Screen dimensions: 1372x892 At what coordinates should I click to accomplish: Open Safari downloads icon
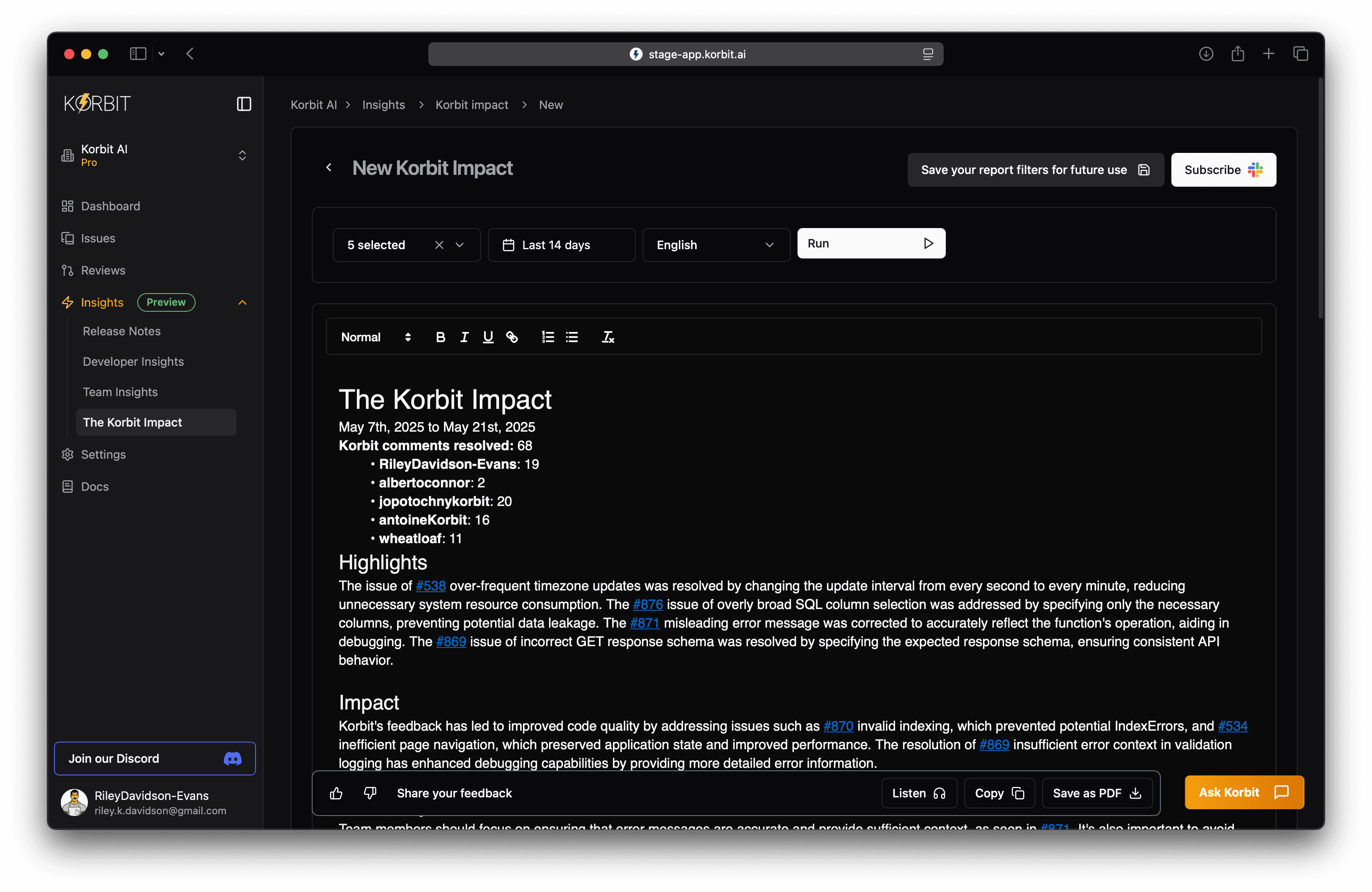(1206, 54)
